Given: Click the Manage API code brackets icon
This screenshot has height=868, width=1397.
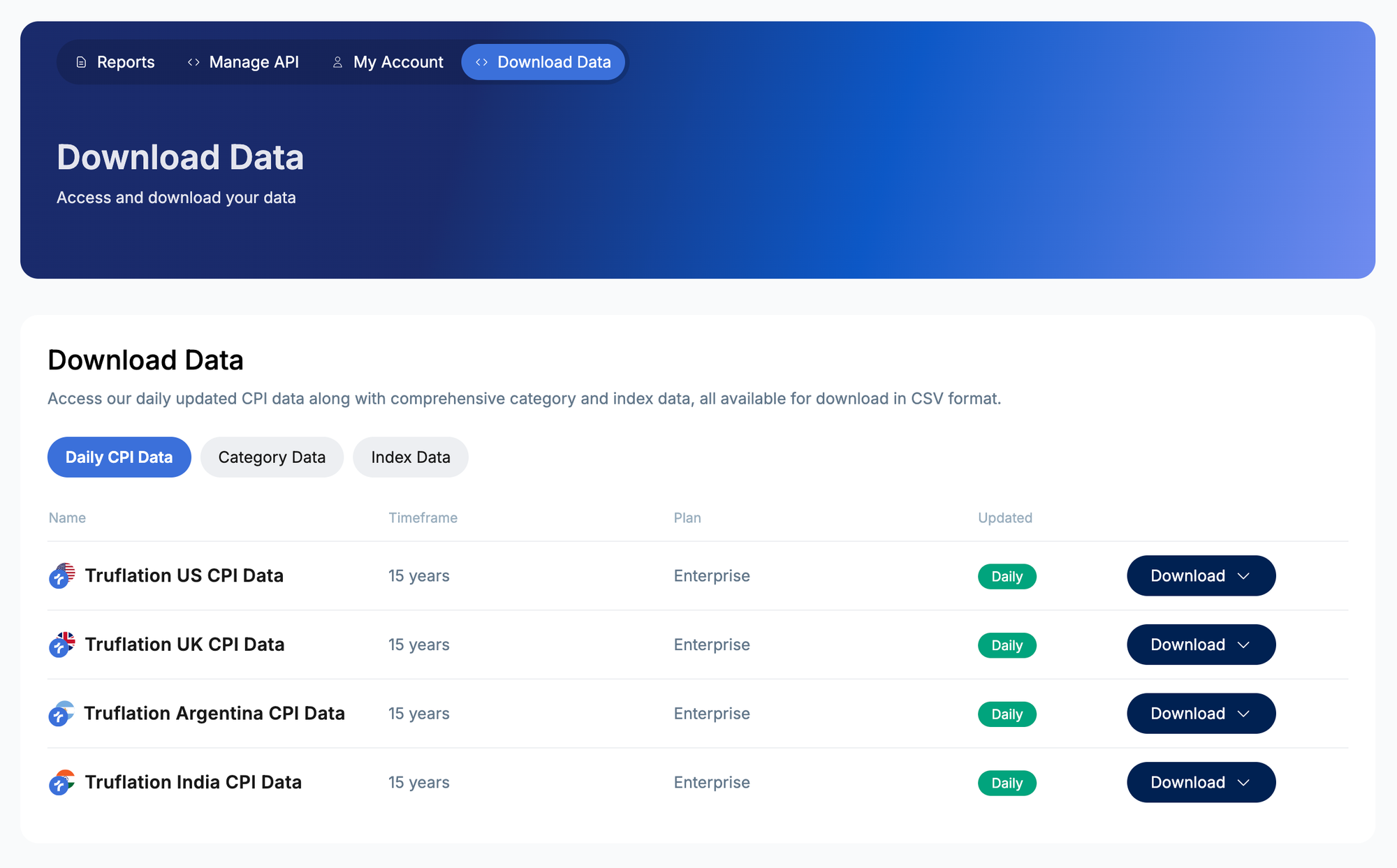Looking at the screenshot, I should (x=193, y=62).
